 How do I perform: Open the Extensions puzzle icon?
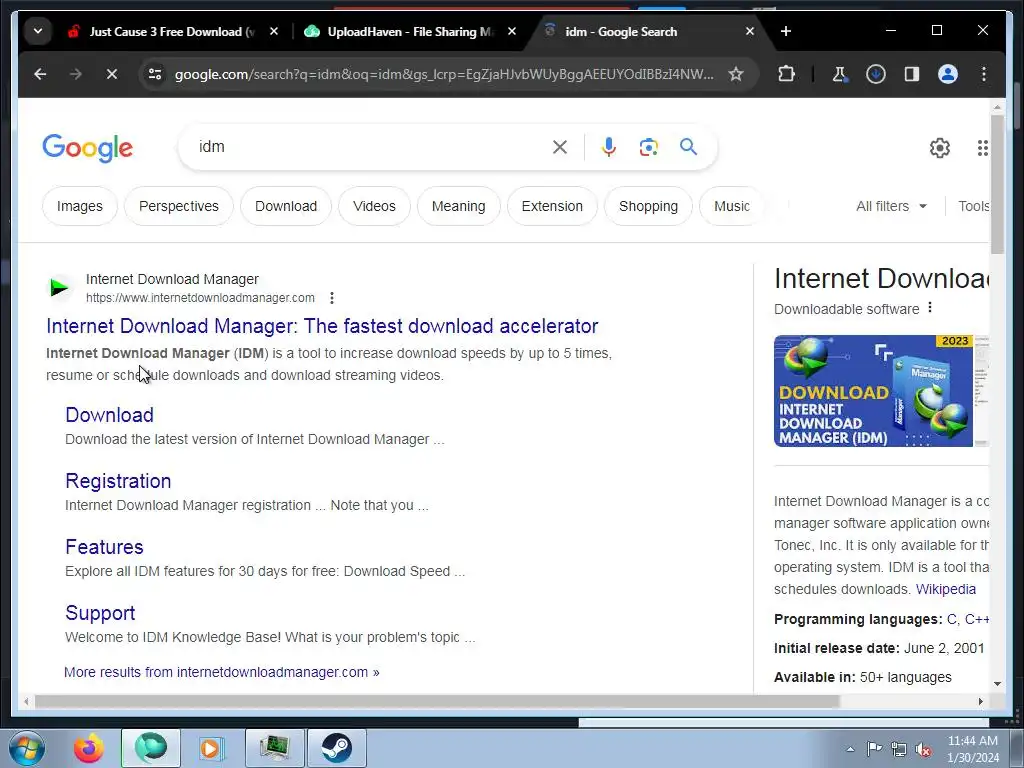pyautogui.click(x=787, y=74)
